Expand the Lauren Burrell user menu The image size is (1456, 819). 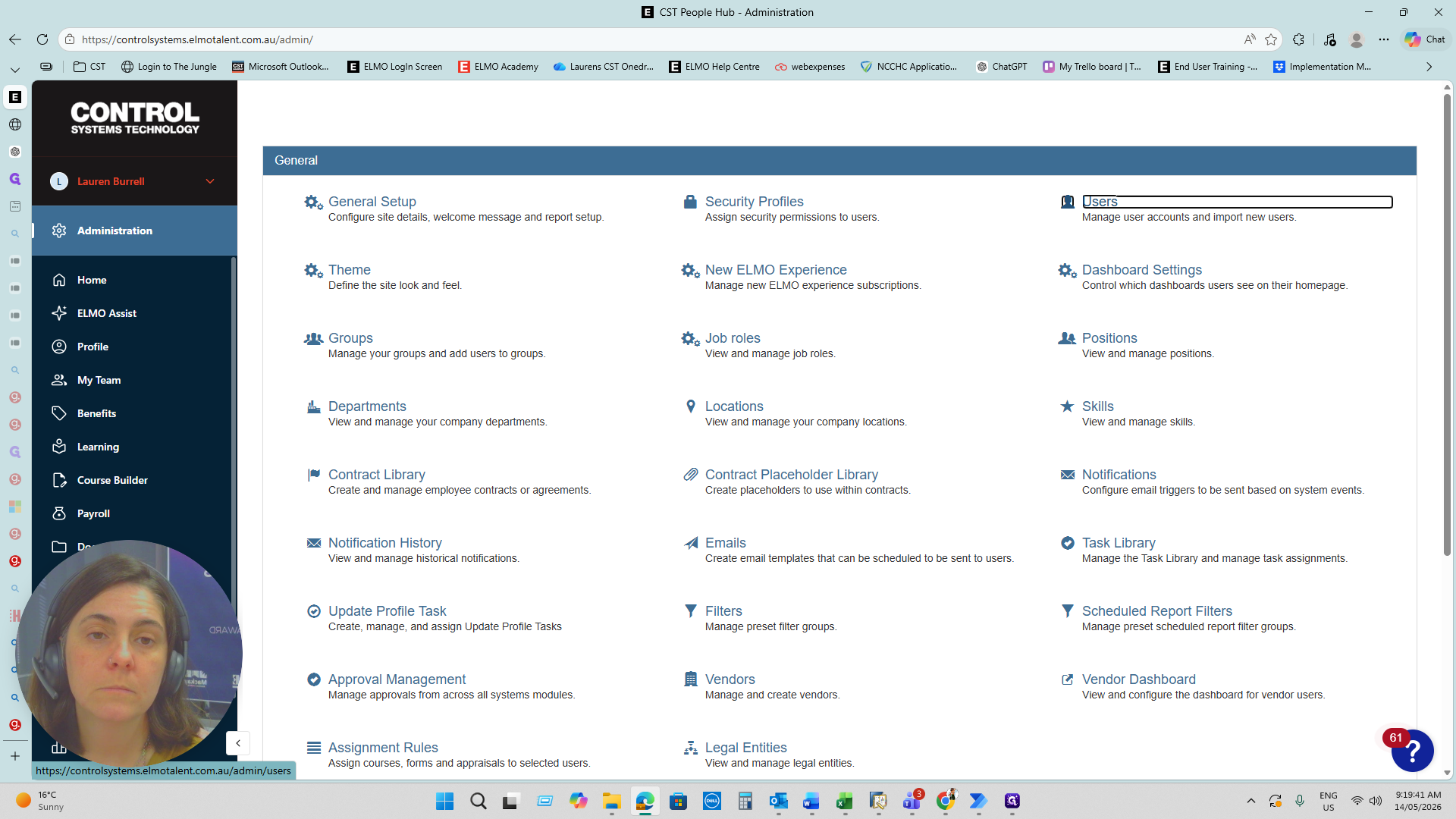[x=210, y=181]
